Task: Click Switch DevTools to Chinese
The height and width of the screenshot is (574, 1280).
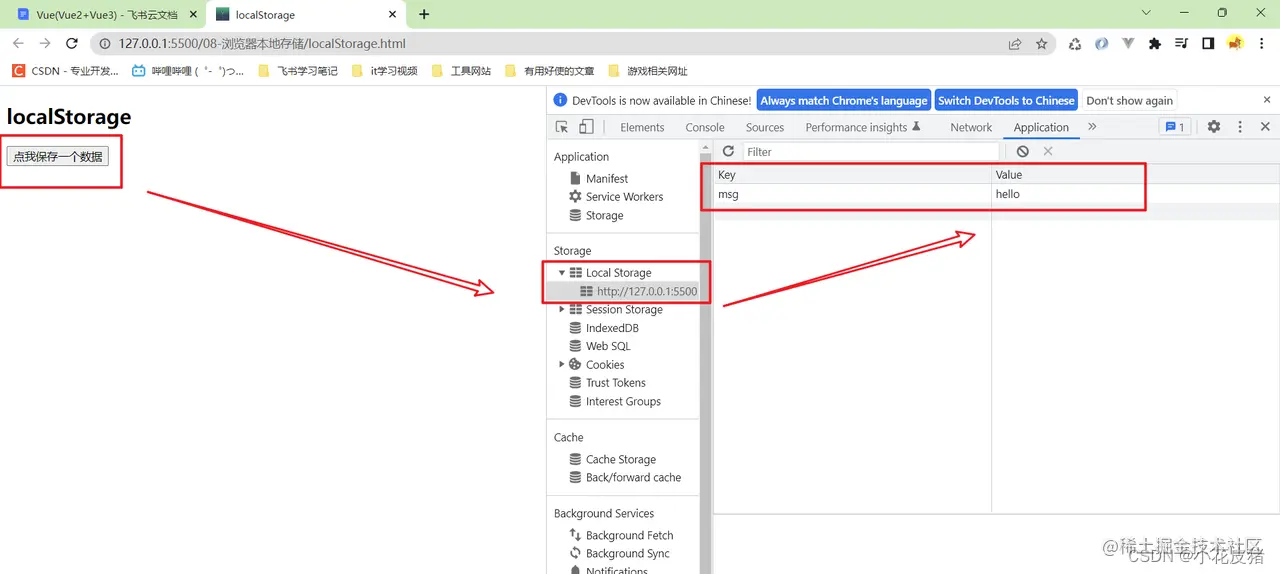Action: tap(1006, 100)
